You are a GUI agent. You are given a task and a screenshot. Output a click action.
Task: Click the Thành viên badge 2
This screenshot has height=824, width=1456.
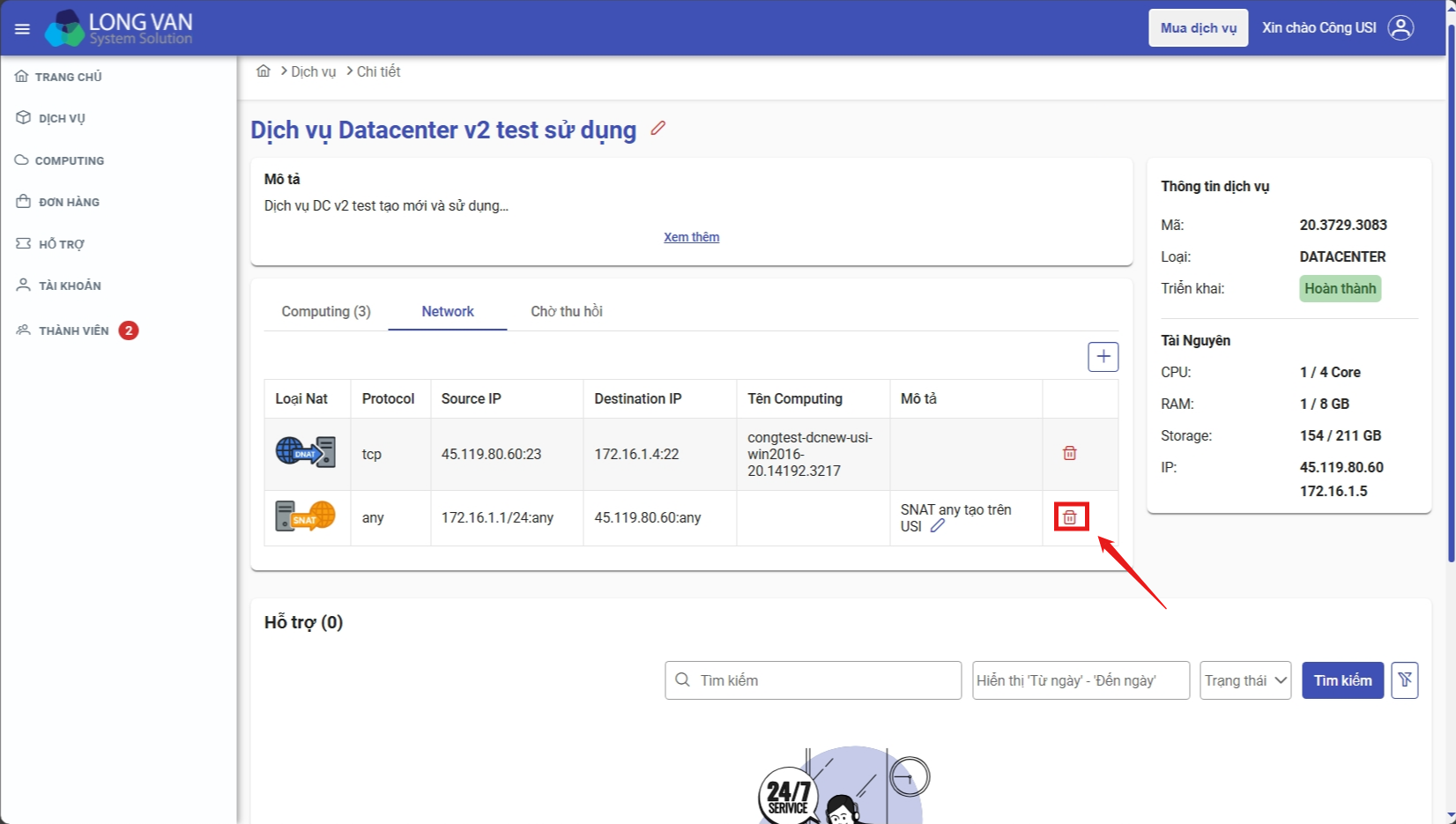click(x=129, y=330)
